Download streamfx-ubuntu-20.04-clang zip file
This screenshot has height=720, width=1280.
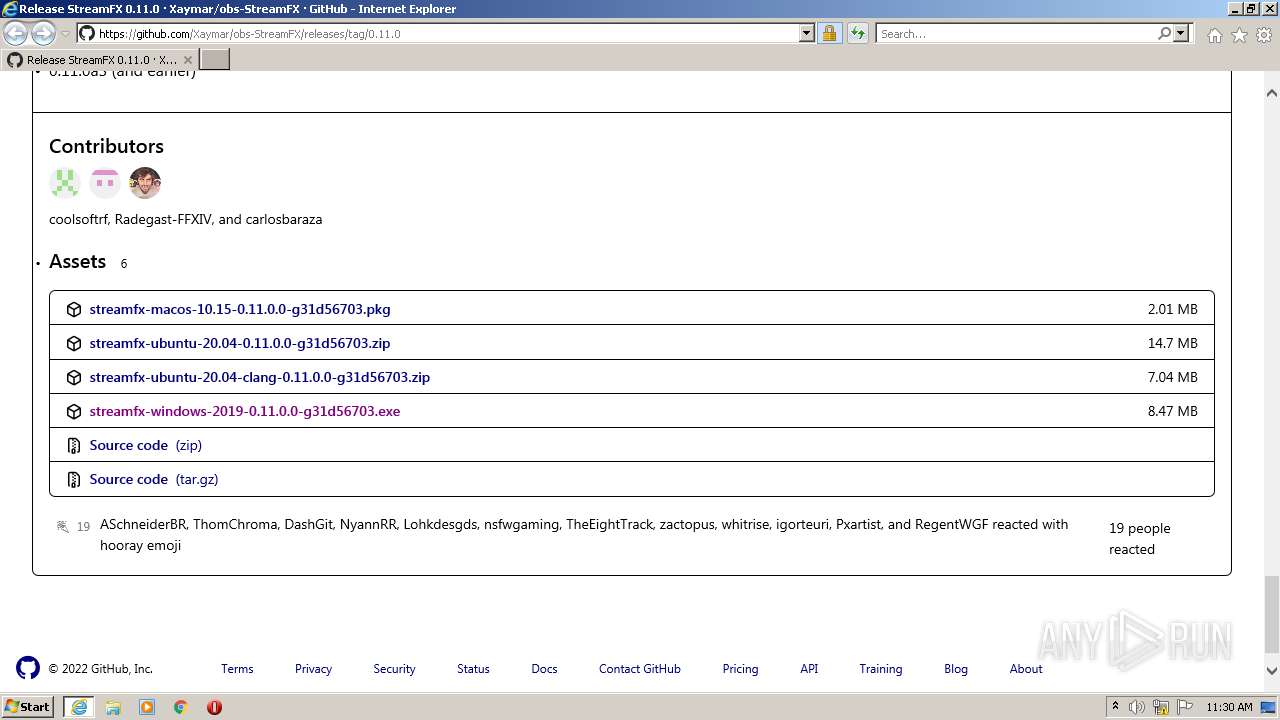tap(260, 377)
